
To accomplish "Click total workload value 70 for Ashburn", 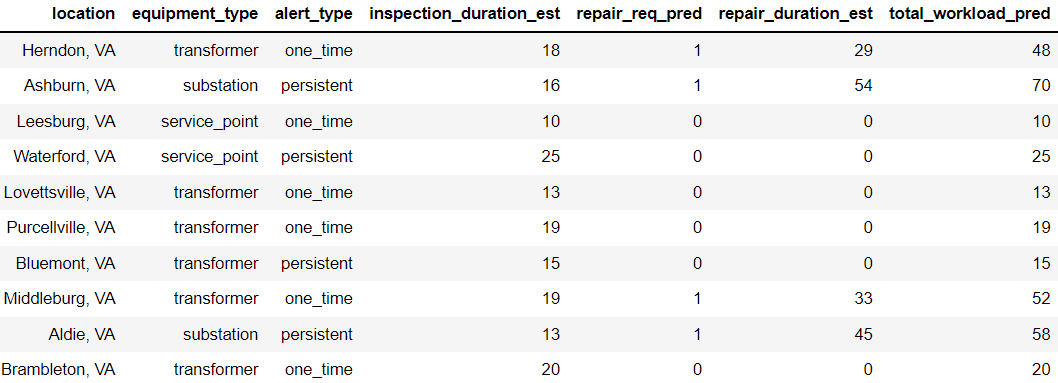I will tap(1041, 86).
